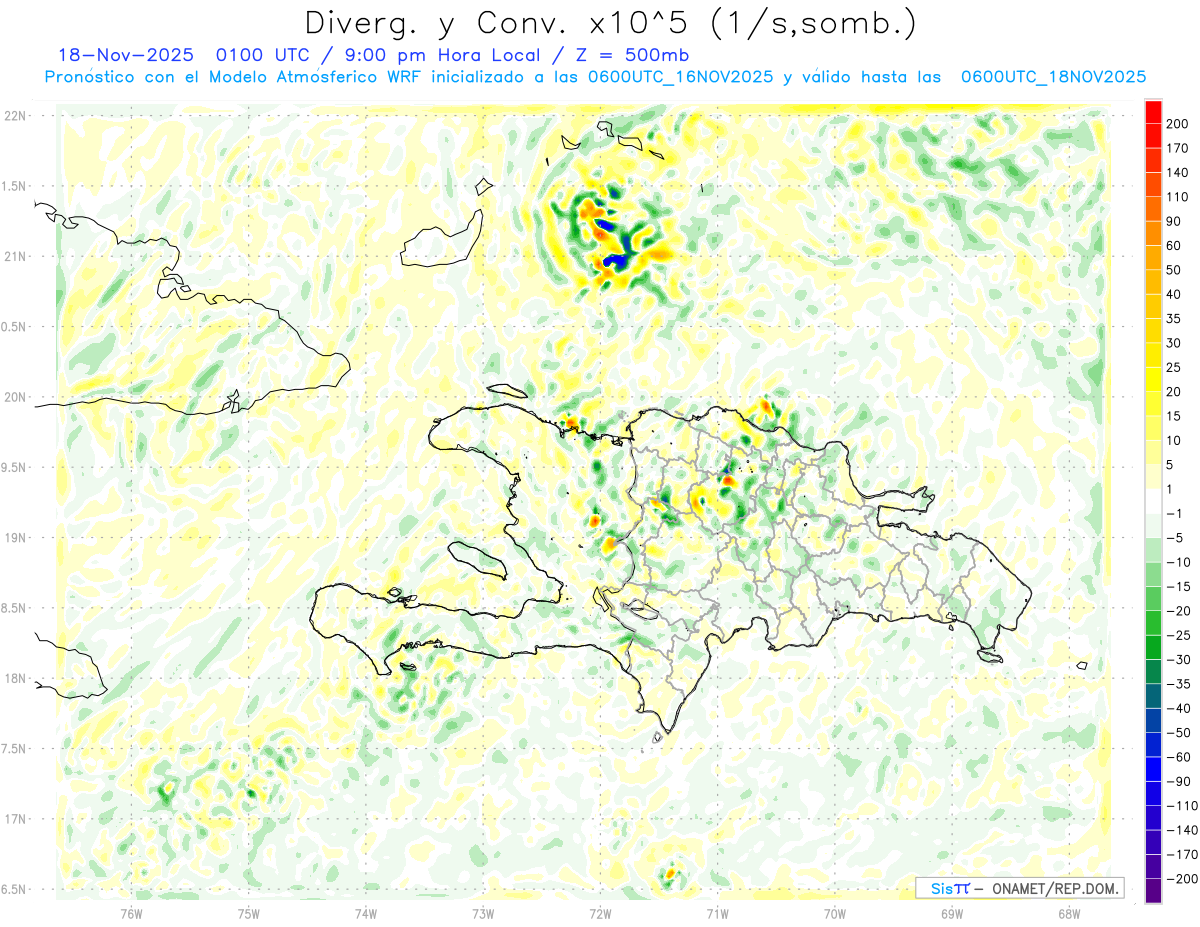
Task: Click the "-140" color scale label
Action: coord(1181,830)
